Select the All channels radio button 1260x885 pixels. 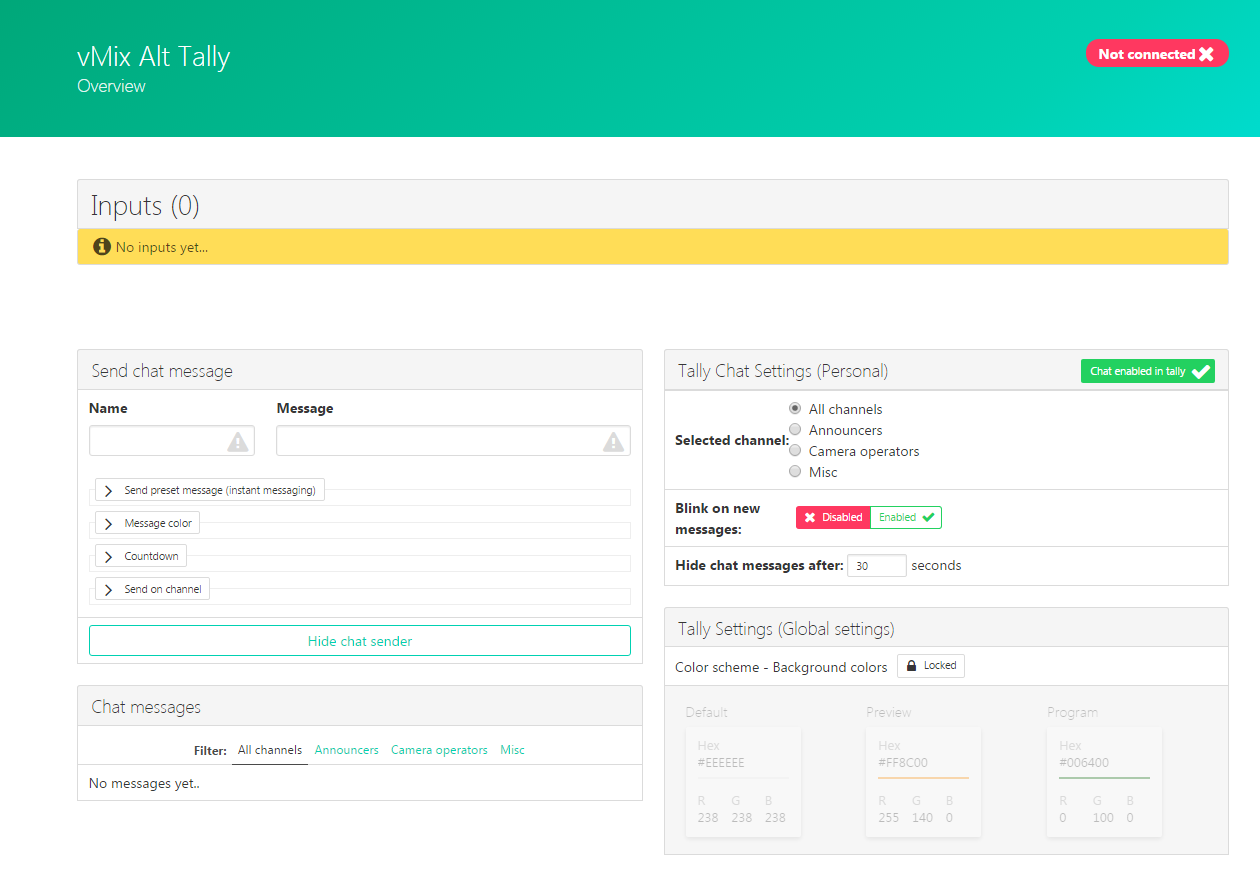pyautogui.click(x=795, y=408)
